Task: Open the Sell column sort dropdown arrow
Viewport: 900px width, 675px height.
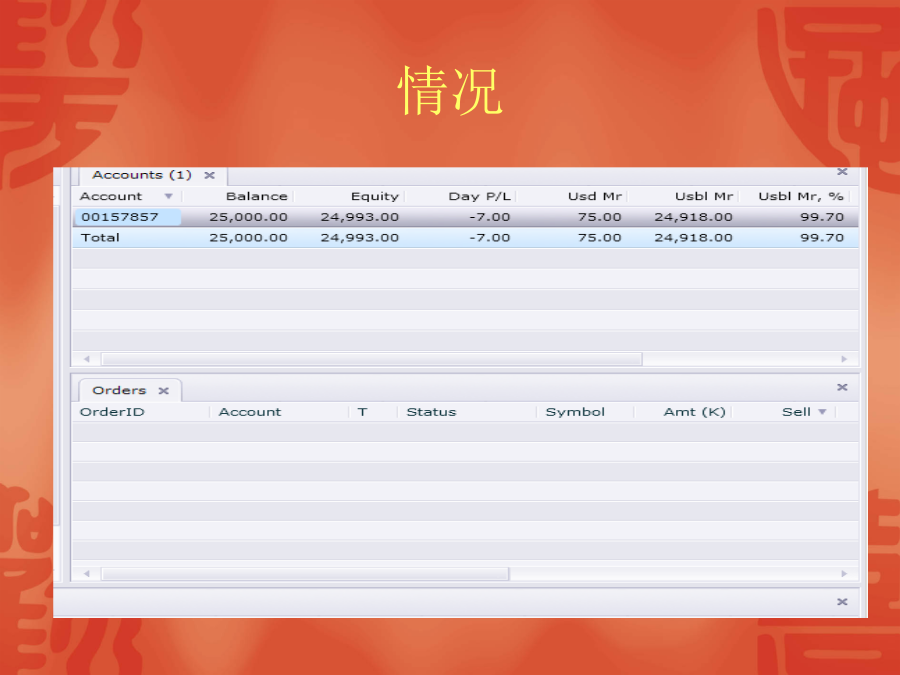Action: click(822, 412)
